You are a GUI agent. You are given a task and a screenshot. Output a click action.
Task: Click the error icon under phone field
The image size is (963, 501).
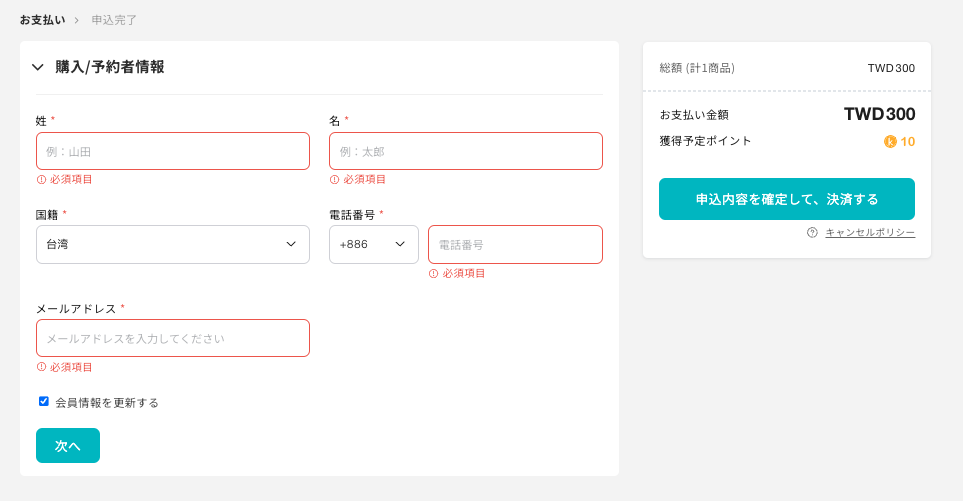click(x=434, y=273)
